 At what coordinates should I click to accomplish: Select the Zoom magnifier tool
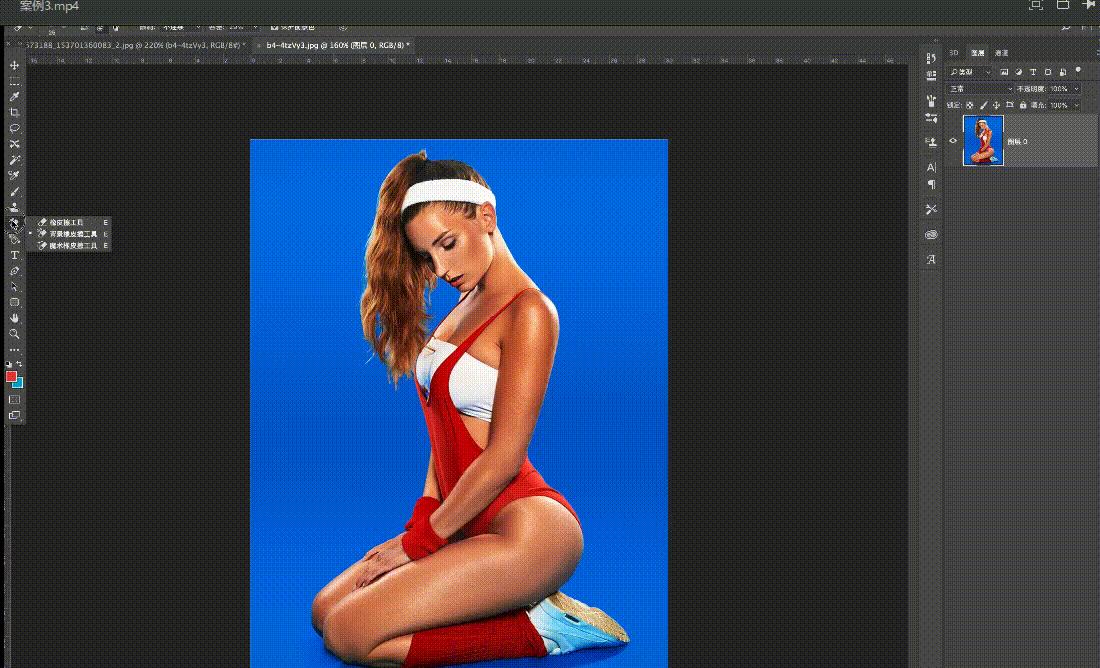[x=14, y=334]
